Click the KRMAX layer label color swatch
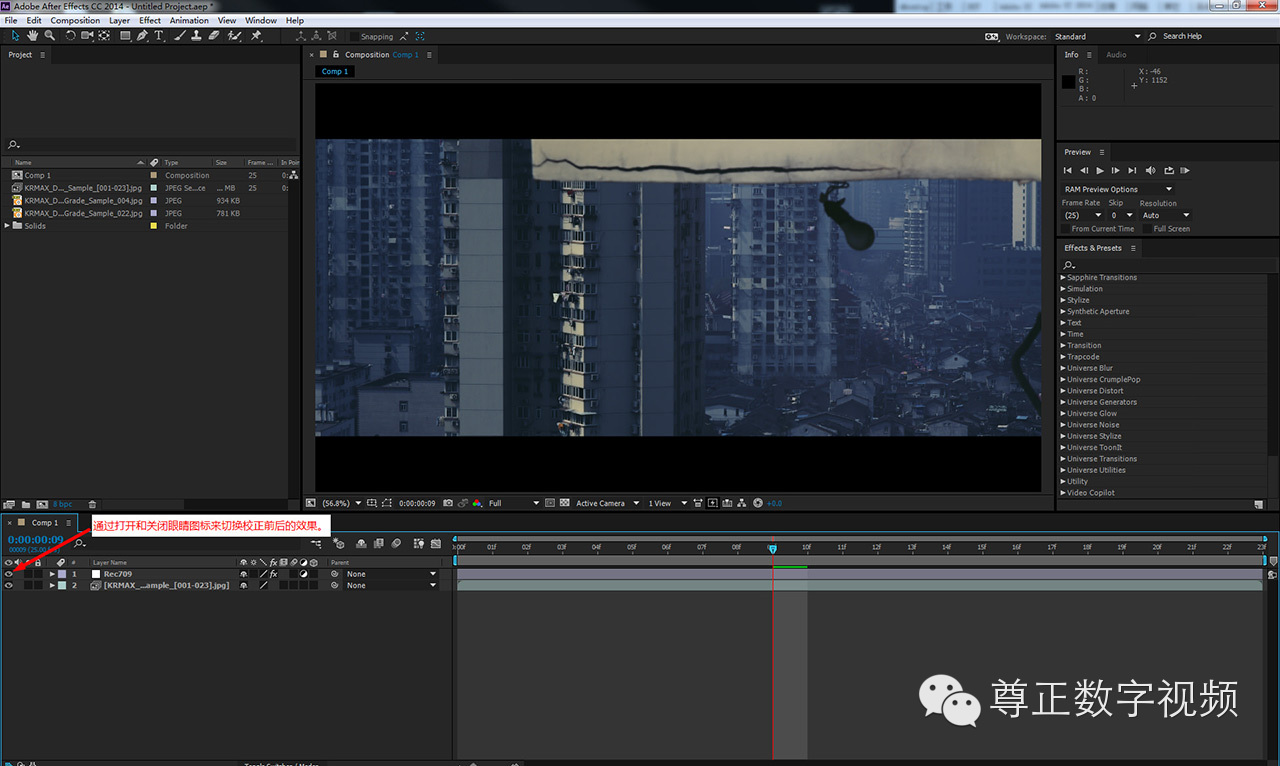1280x766 pixels. [61, 585]
